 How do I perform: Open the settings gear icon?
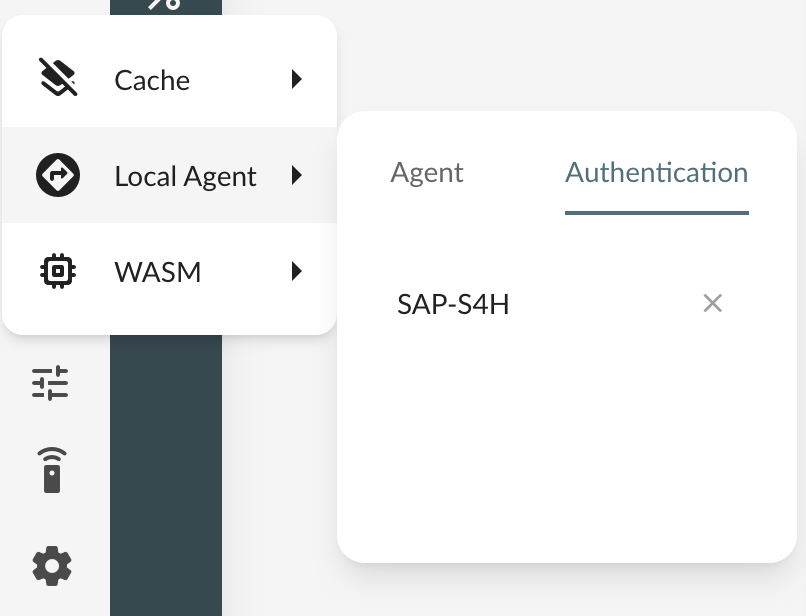click(51, 566)
